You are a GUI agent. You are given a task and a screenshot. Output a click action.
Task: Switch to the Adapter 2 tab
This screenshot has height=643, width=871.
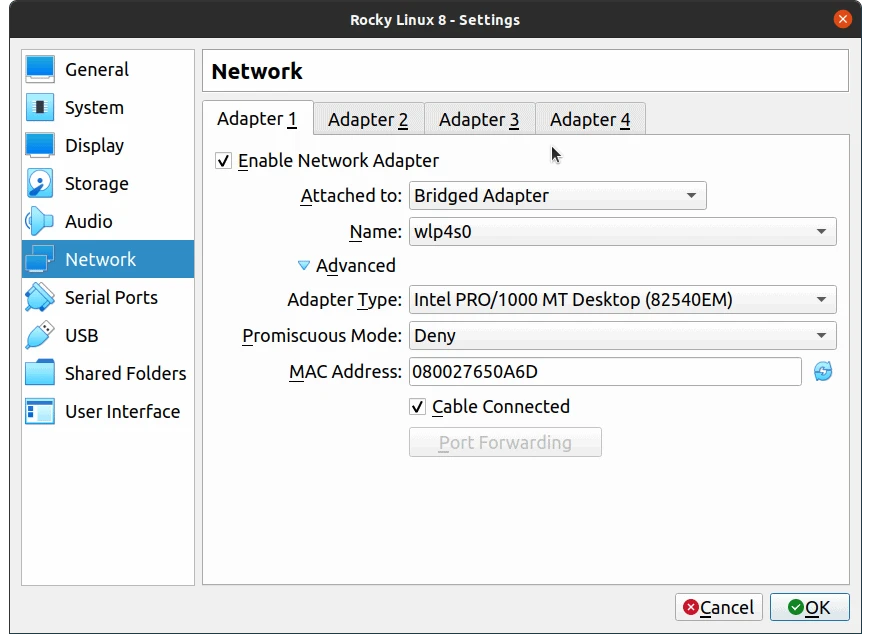(x=367, y=118)
